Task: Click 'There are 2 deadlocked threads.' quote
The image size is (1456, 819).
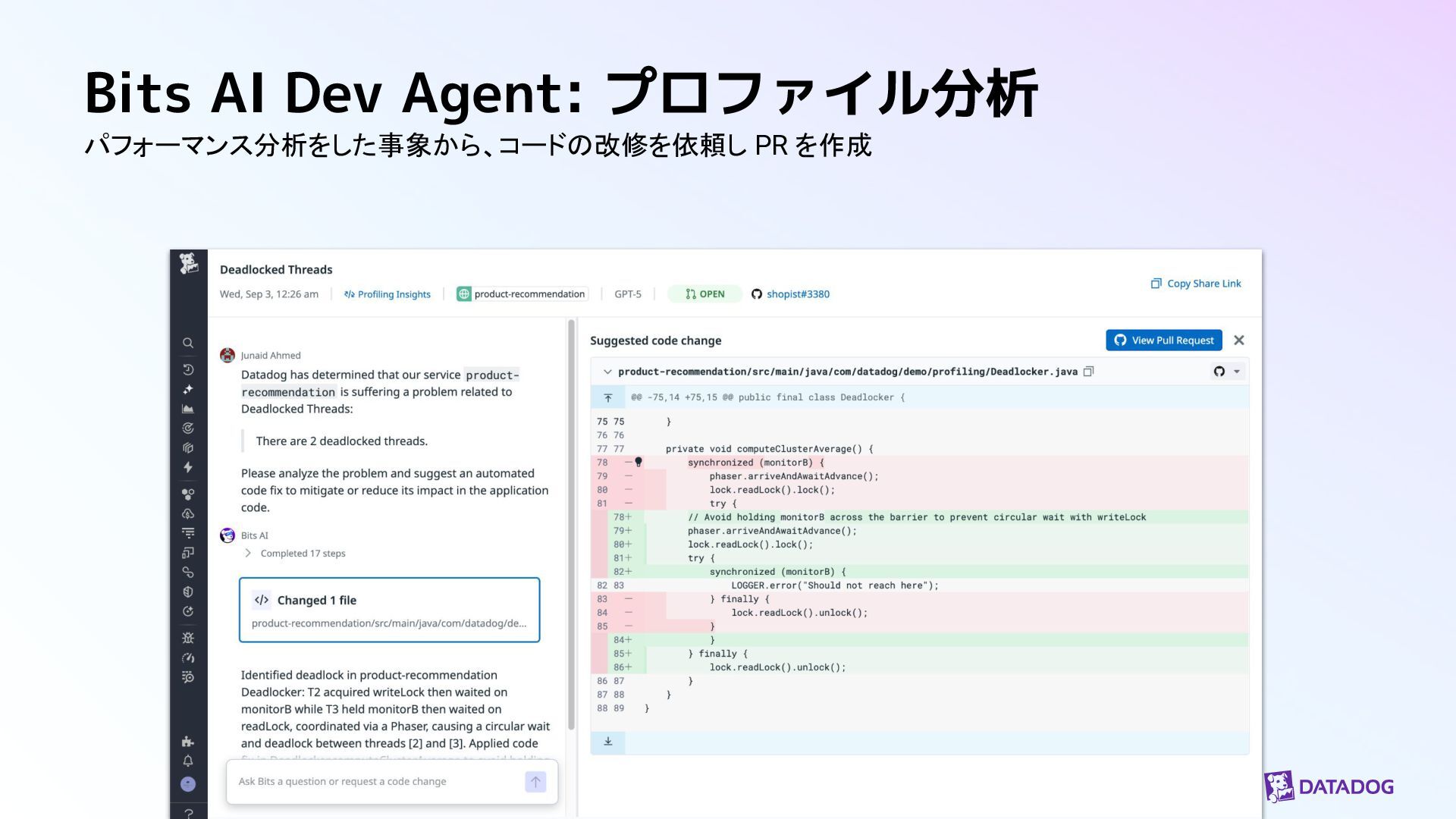Action: pos(342,441)
